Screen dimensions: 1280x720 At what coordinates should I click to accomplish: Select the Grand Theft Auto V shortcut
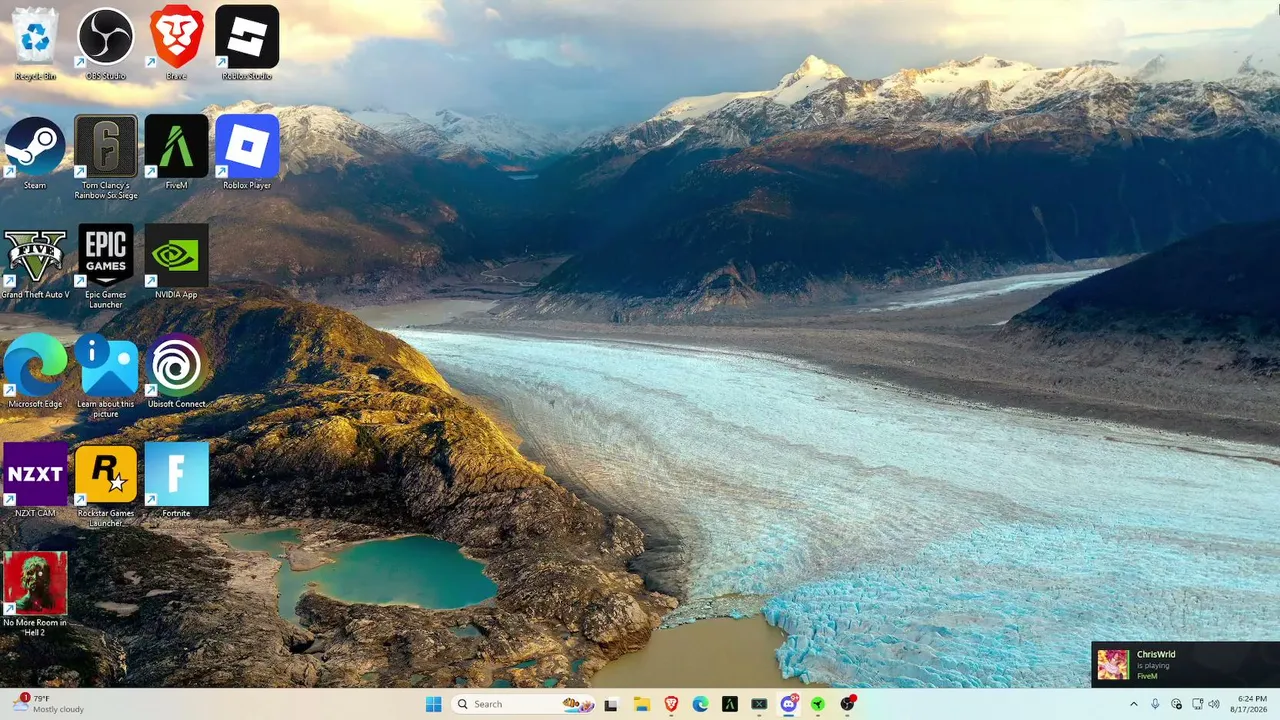(x=35, y=262)
